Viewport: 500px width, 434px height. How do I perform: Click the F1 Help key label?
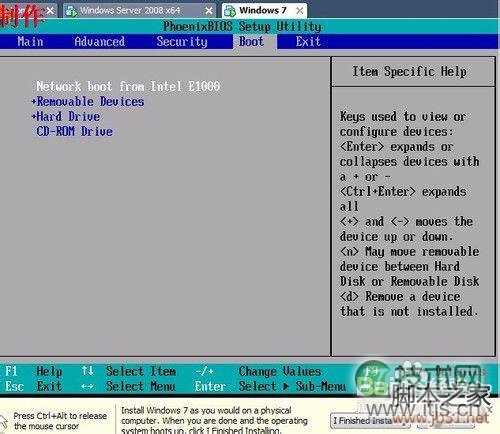(33, 371)
